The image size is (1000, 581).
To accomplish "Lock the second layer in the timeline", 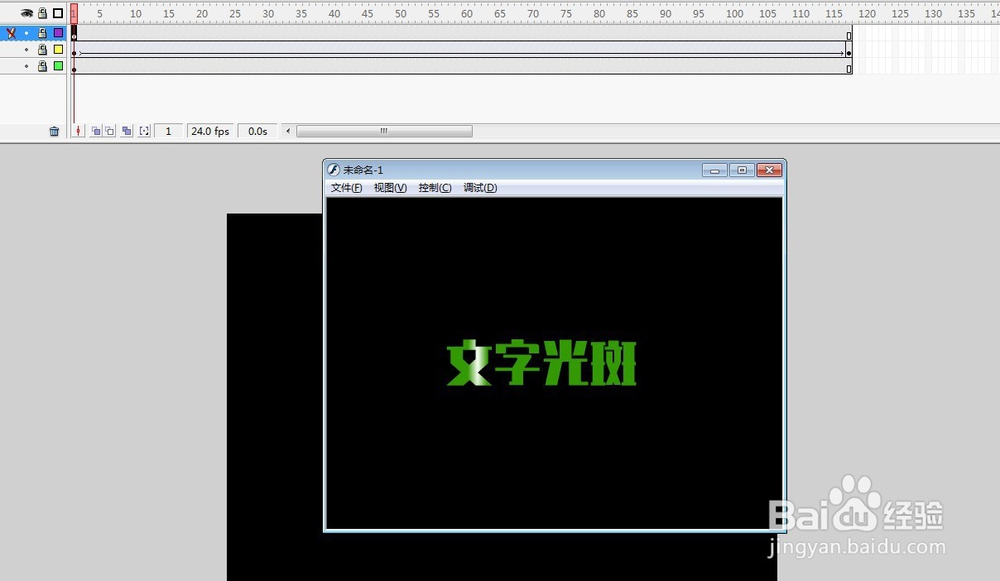I will [x=43, y=50].
